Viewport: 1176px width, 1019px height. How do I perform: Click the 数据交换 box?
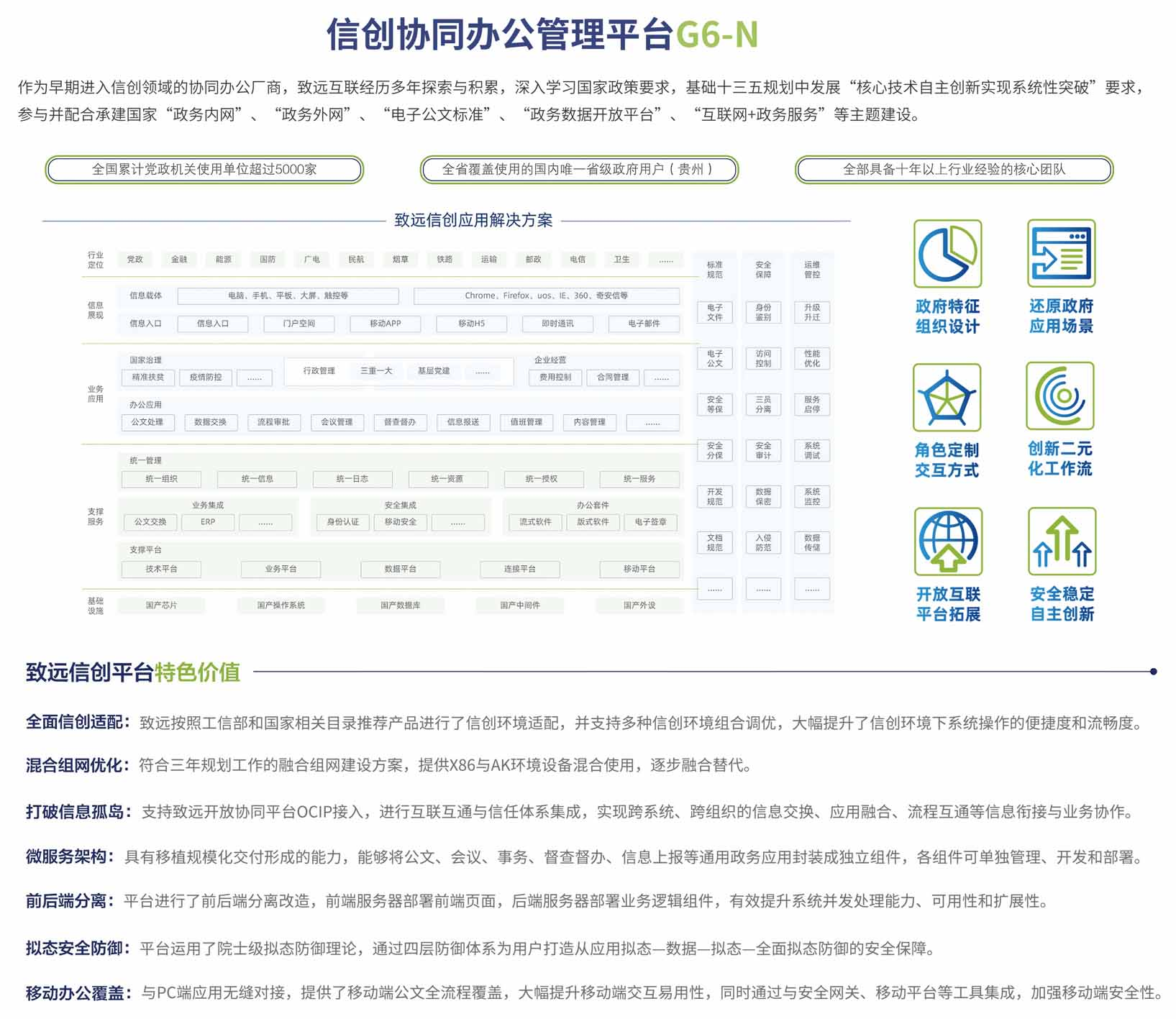click(x=211, y=423)
